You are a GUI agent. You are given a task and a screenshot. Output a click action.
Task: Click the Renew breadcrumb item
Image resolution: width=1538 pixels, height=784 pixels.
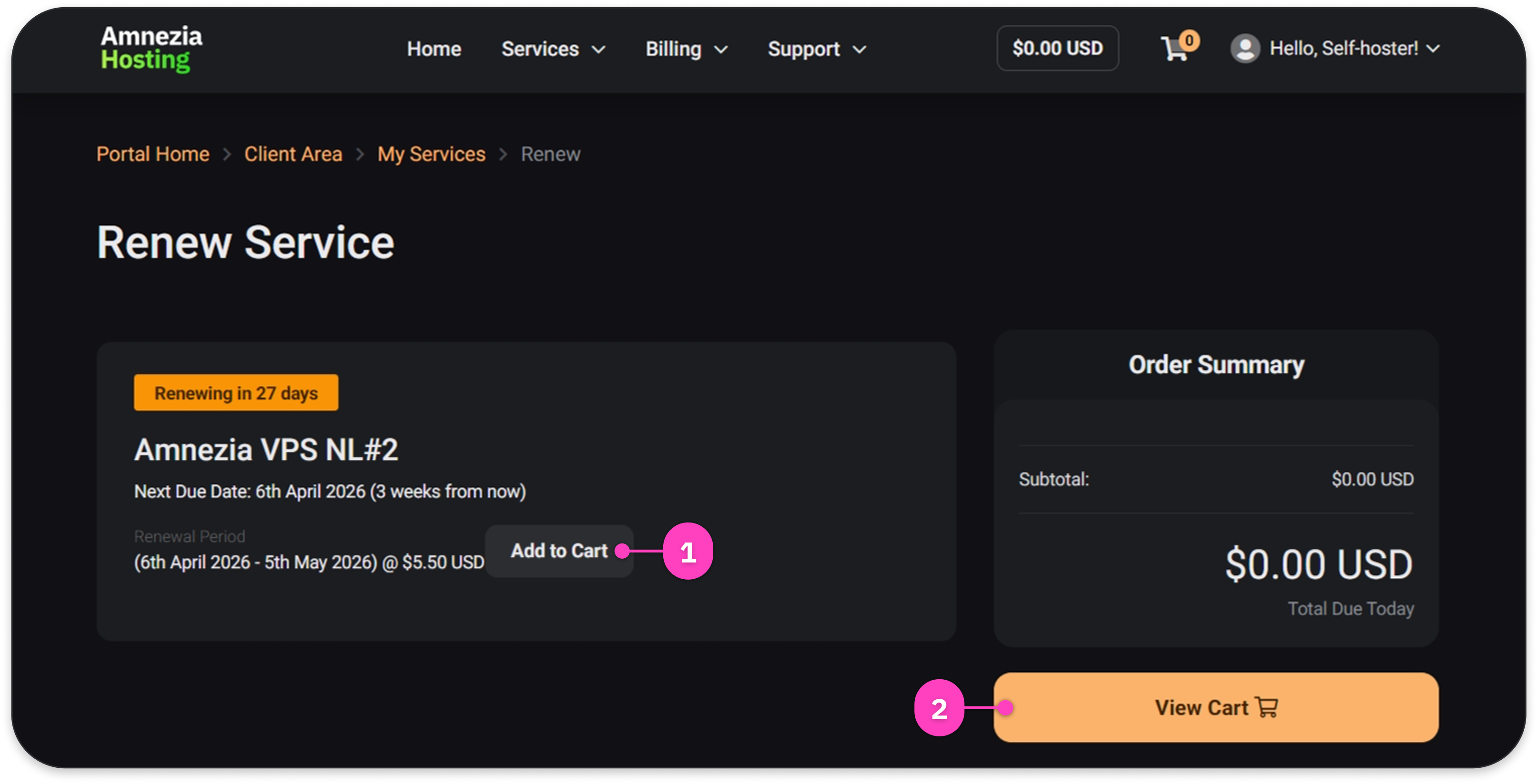point(550,154)
